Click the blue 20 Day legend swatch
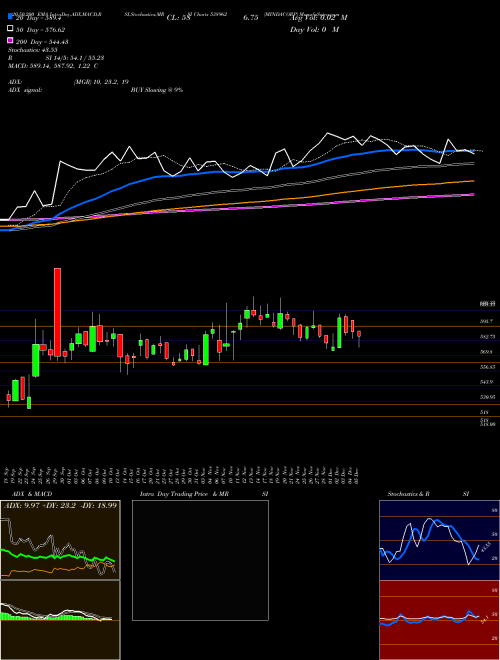The height and width of the screenshot is (660, 500). coord(10,17)
